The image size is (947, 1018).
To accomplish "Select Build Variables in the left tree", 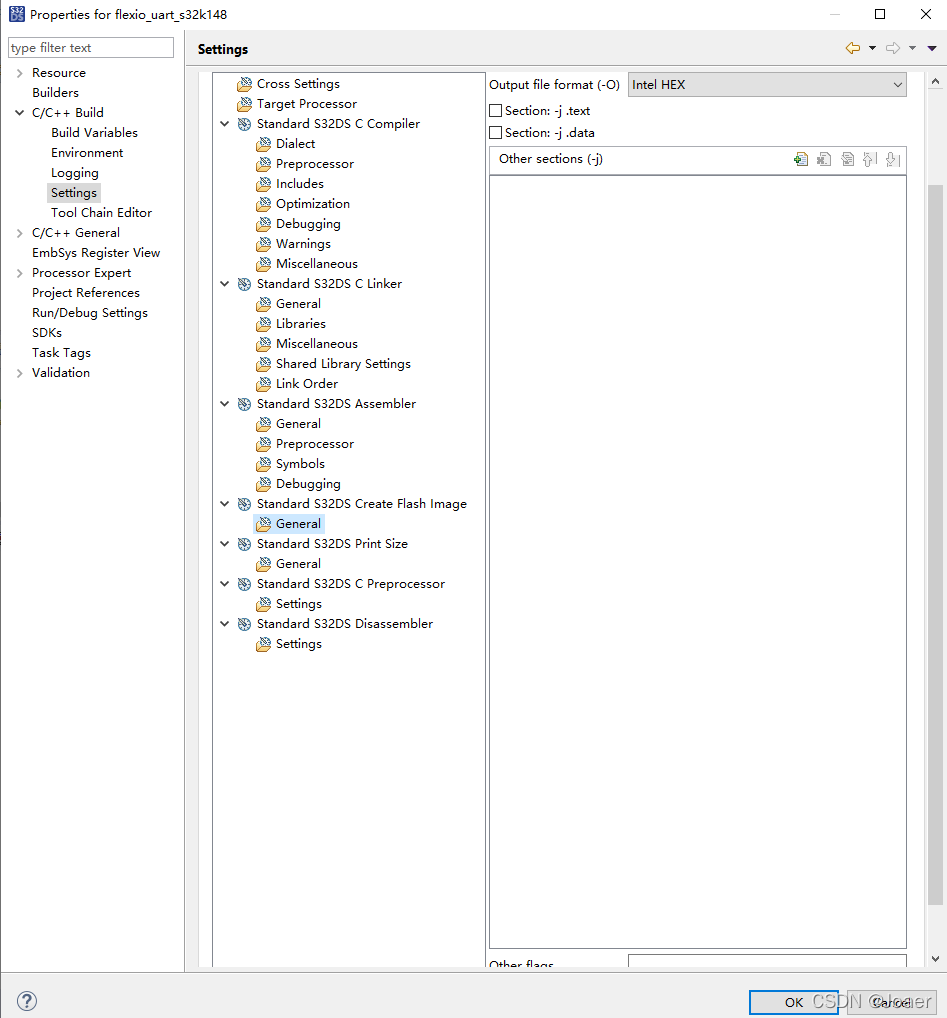I will point(95,132).
